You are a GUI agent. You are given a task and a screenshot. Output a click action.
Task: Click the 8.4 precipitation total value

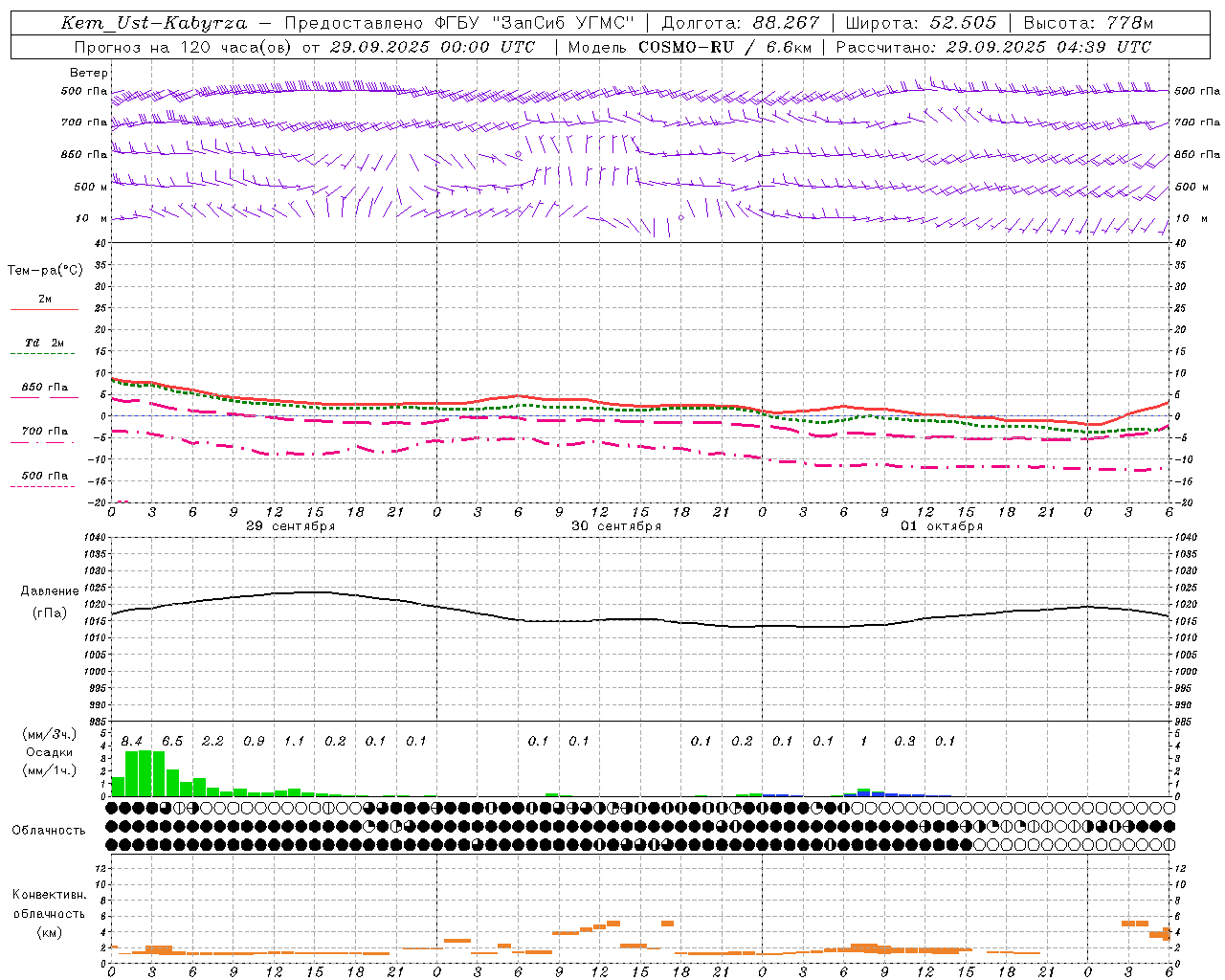tap(132, 742)
